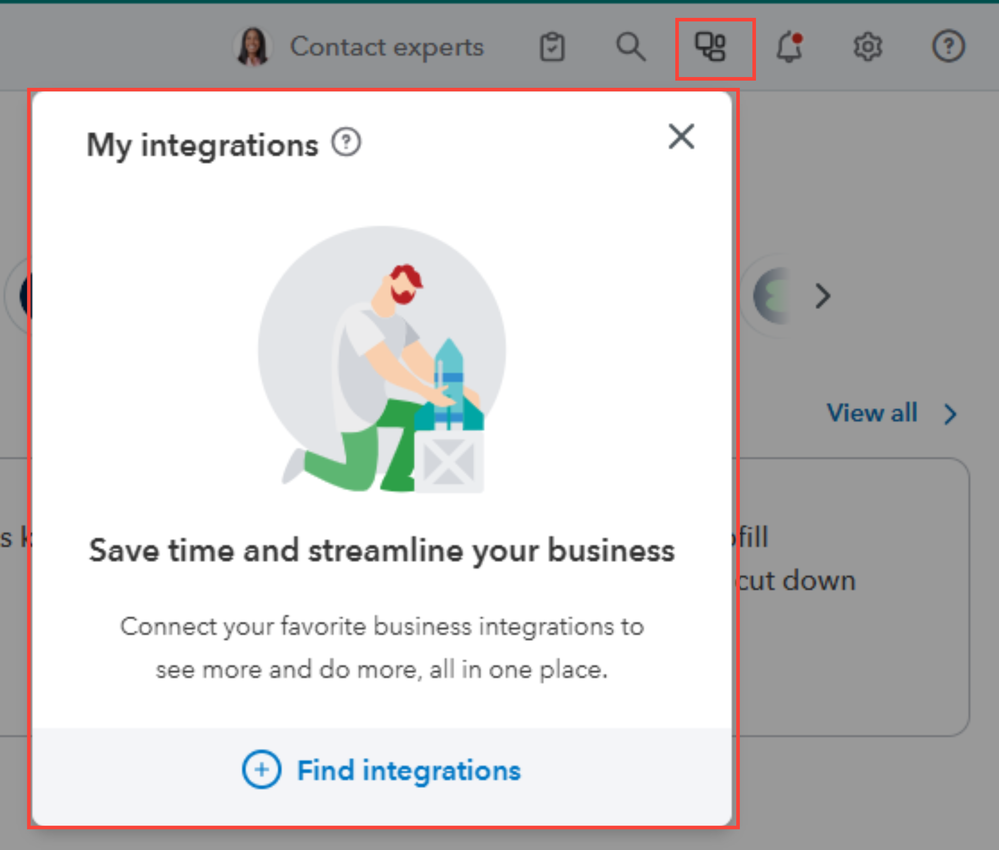Open the Settings gear icon
999x850 pixels.
(868, 47)
